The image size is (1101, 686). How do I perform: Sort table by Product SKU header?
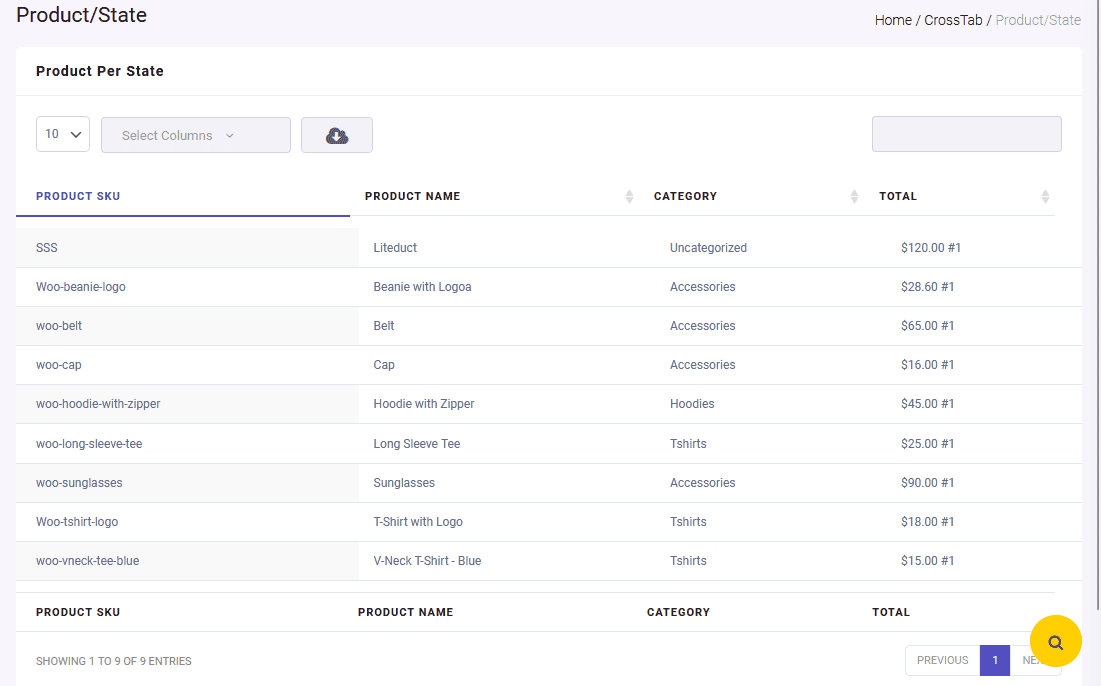(78, 196)
